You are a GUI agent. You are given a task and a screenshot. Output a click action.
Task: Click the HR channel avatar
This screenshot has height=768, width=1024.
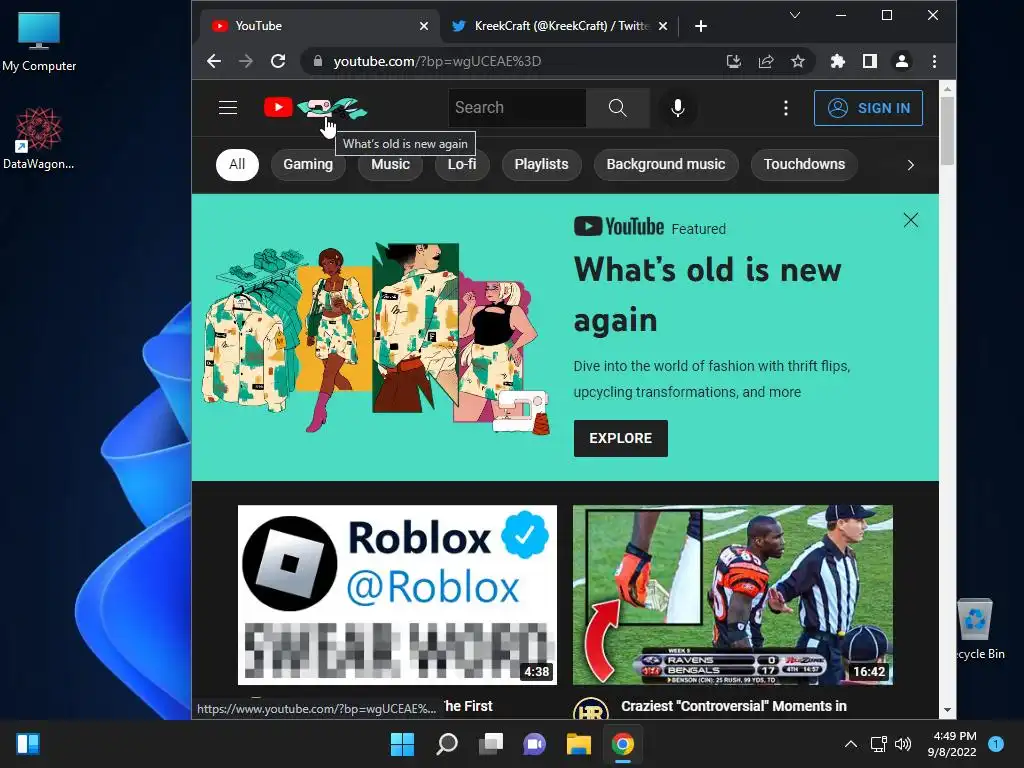click(x=590, y=710)
